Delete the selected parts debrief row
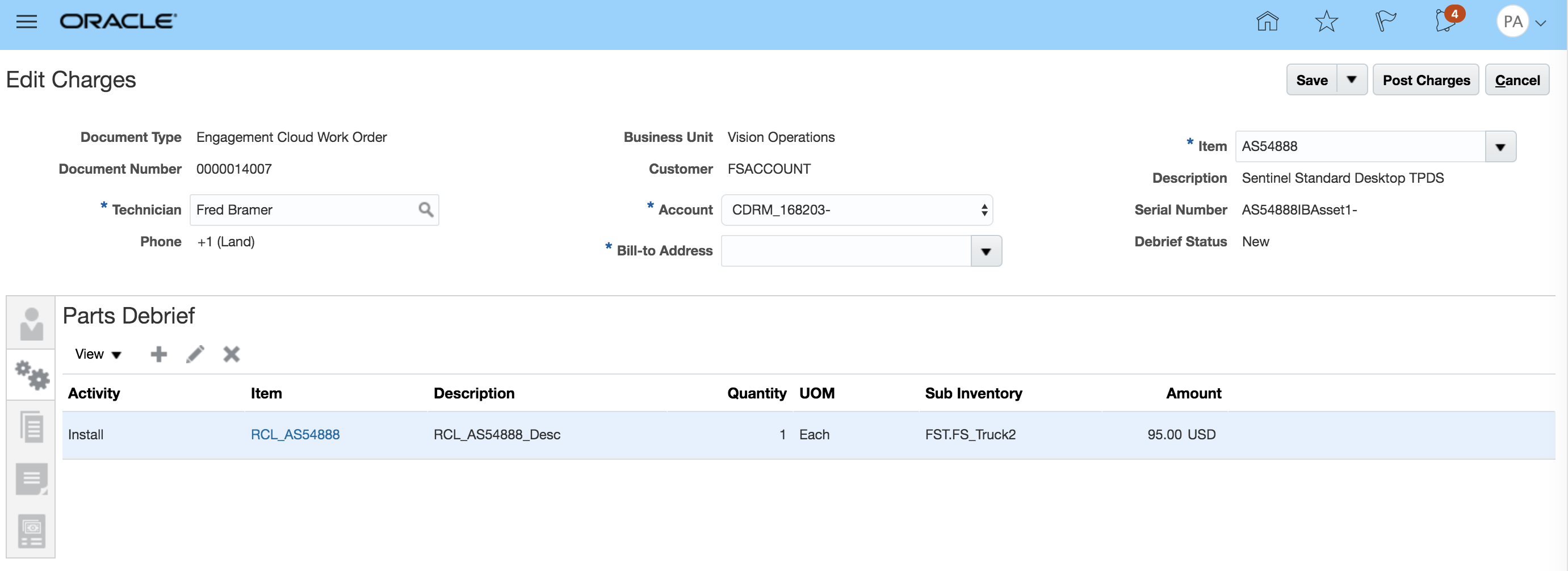This screenshot has height=571, width=1568. point(231,354)
